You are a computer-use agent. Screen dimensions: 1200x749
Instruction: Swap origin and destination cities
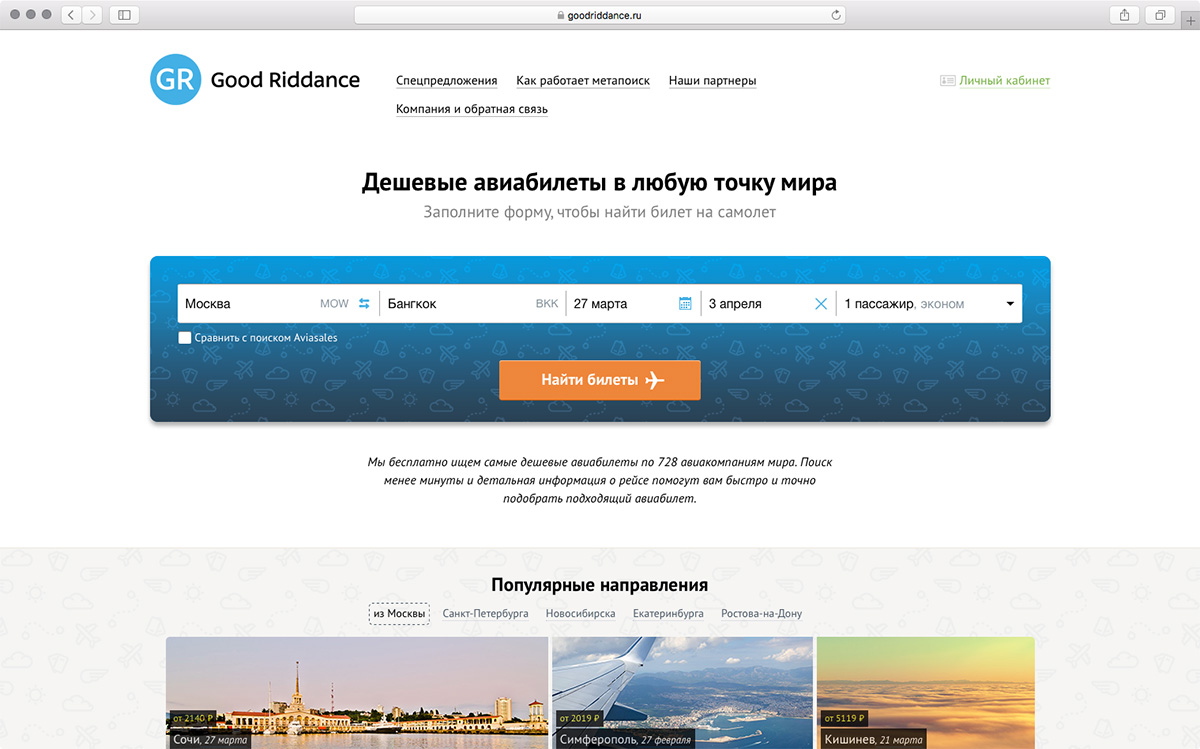(364, 304)
